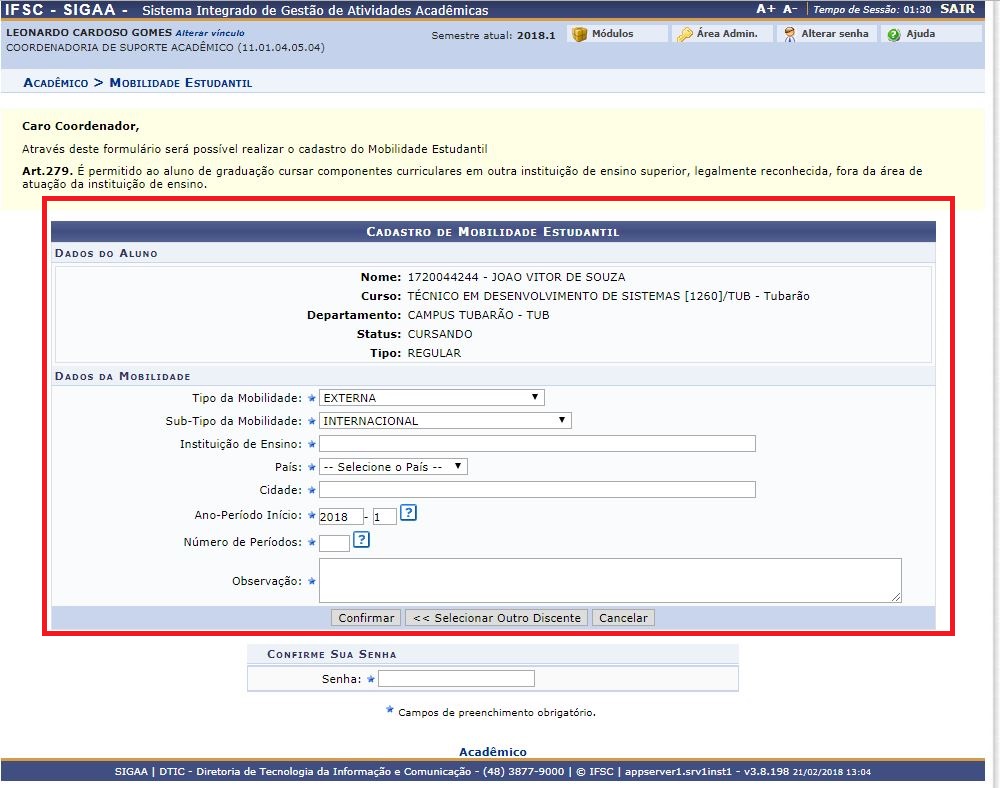Open Área Admin. with key icon
The image size is (1000, 788).
684,34
